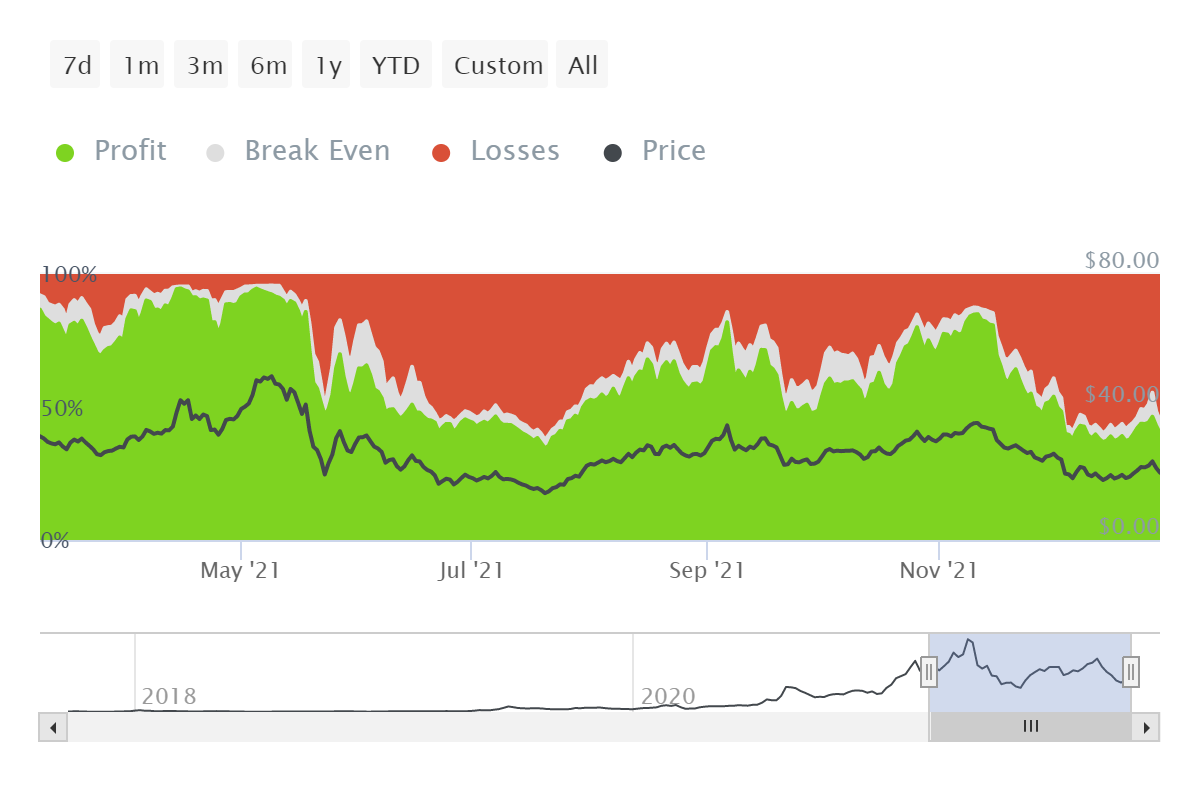The width and height of the screenshot is (1200, 800).
Task: Click the right navigator range handle
Action: [1131, 671]
